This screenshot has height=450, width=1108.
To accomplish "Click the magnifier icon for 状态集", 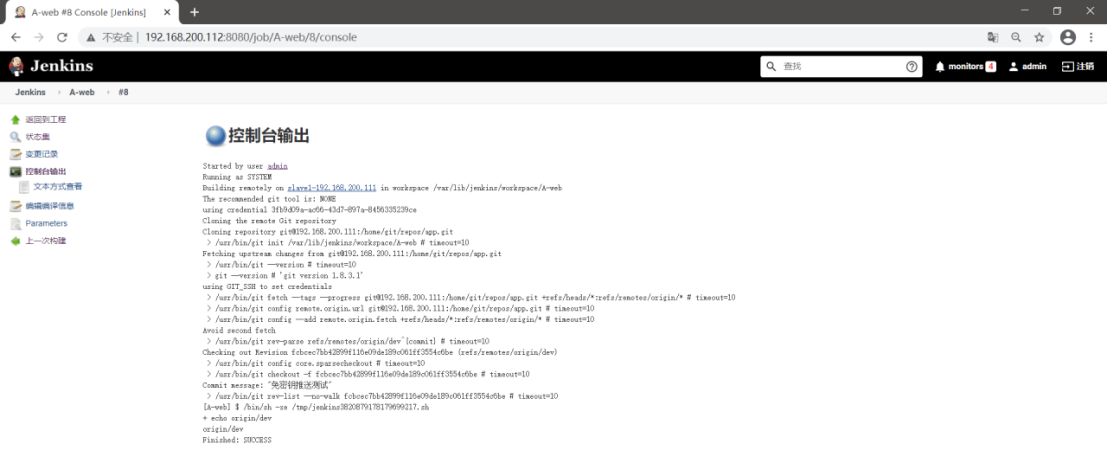I will (x=16, y=137).
